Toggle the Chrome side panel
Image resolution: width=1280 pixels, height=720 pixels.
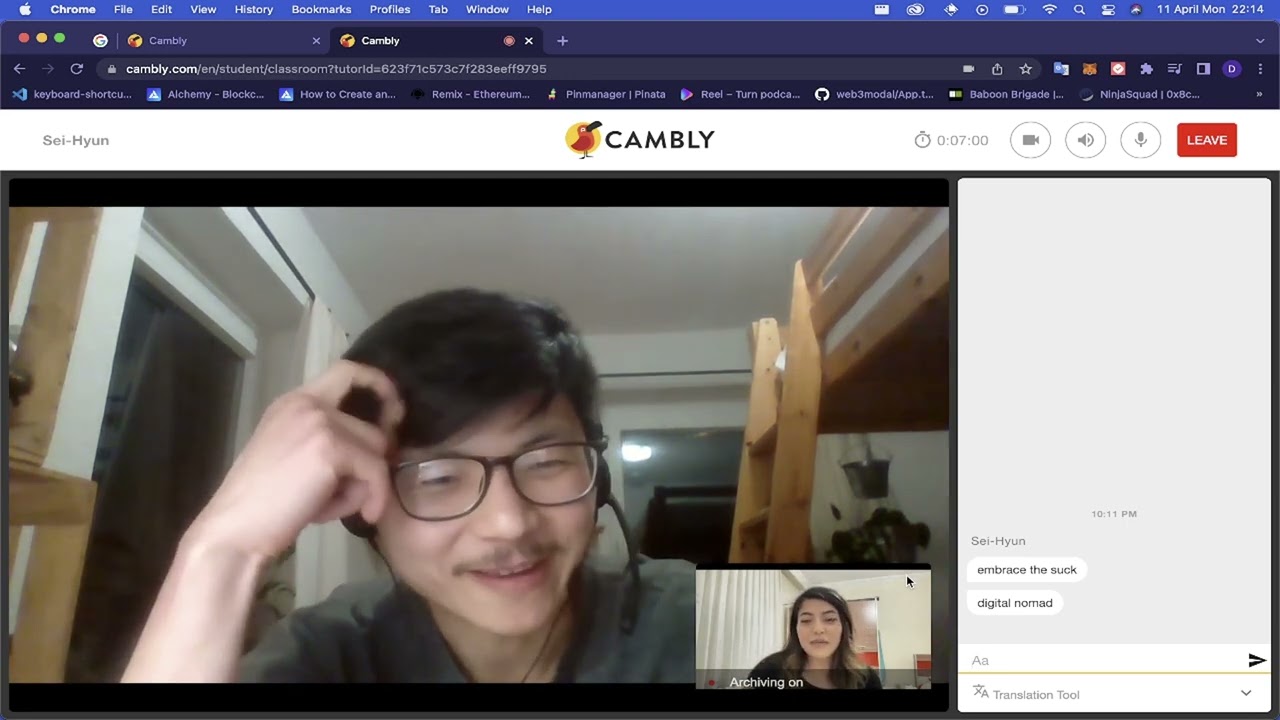click(x=1203, y=69)
